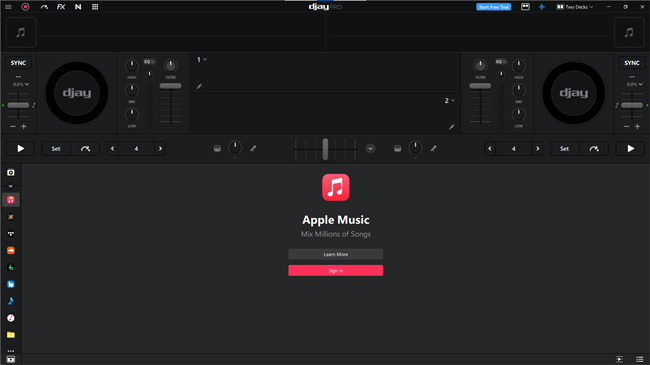Select the gold star source in sidebar
Screen dimensions: 650x365
click(11, 217)
